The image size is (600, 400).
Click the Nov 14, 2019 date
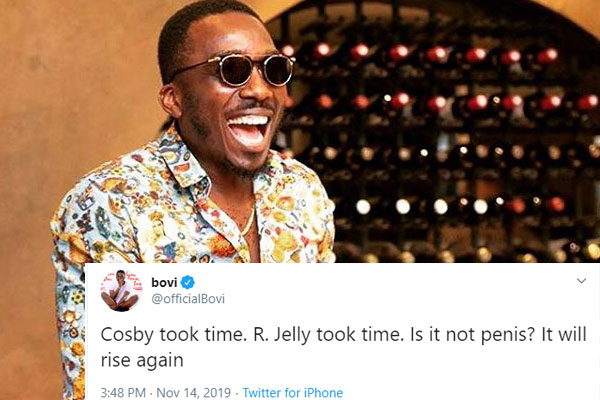point(194,393)
